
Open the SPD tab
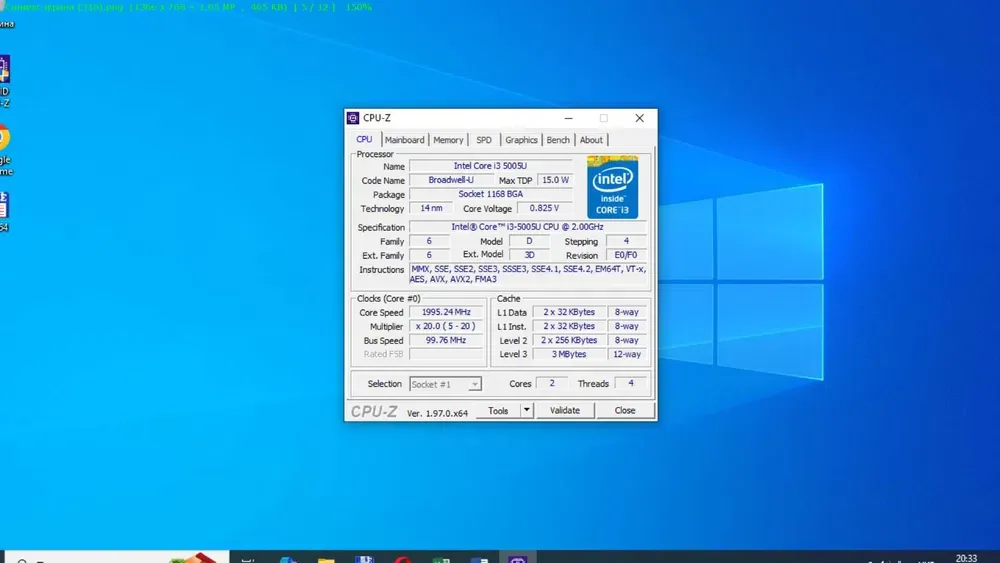[x=484, y=140]
